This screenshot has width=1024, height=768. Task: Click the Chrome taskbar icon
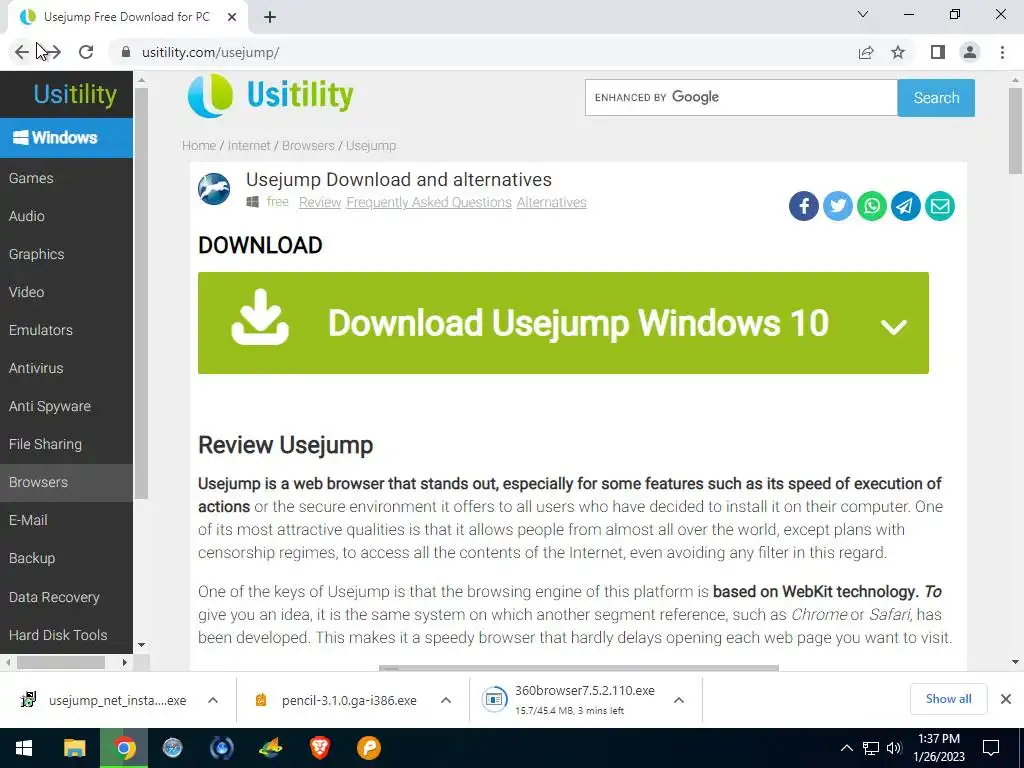click(x=124, y=748)
